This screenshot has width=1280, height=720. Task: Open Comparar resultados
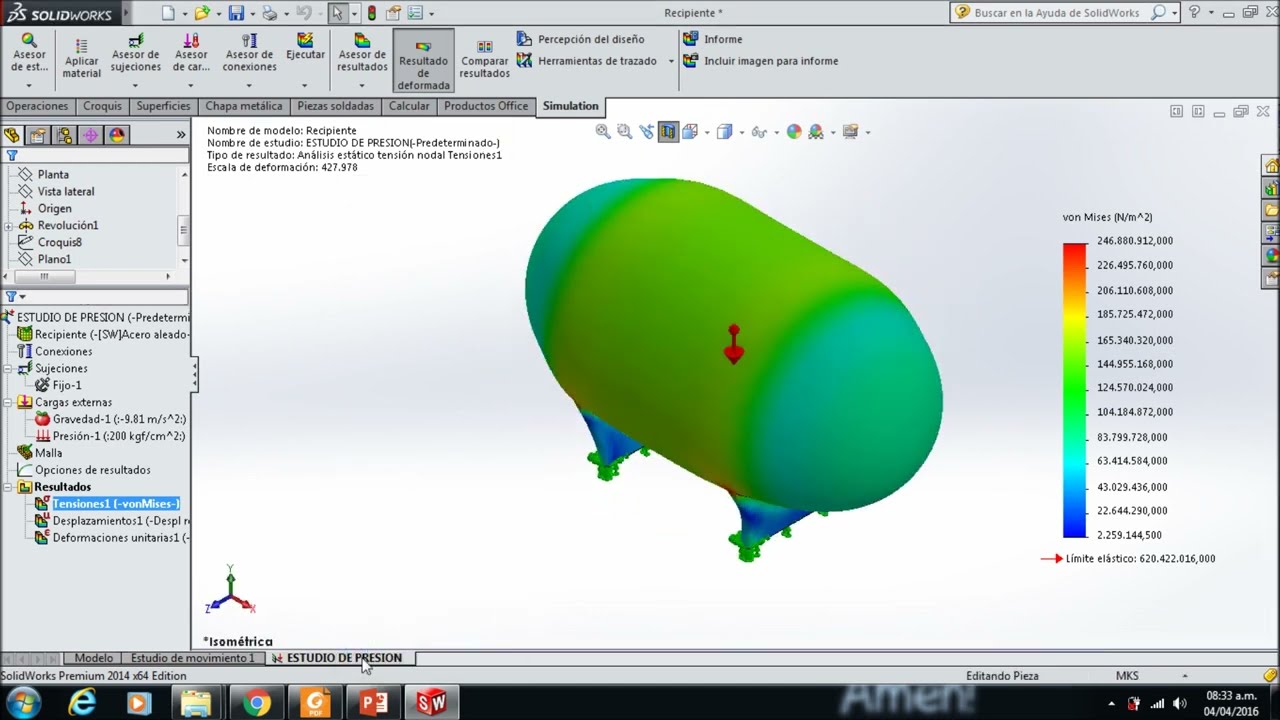[485, 60]
